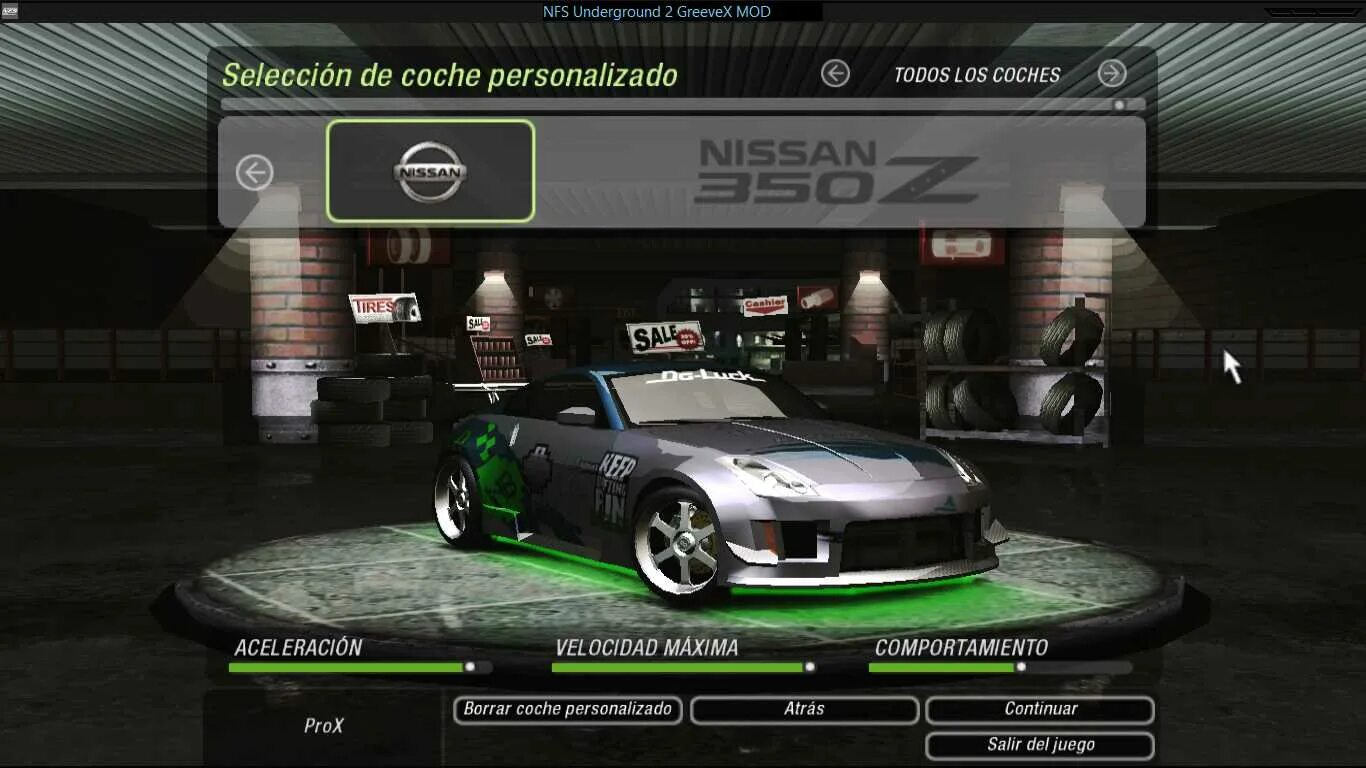Click the Velocidad Máxima stat bar
The width and height of the screenshot is (1366, 768).
click(x=684, y=667)
